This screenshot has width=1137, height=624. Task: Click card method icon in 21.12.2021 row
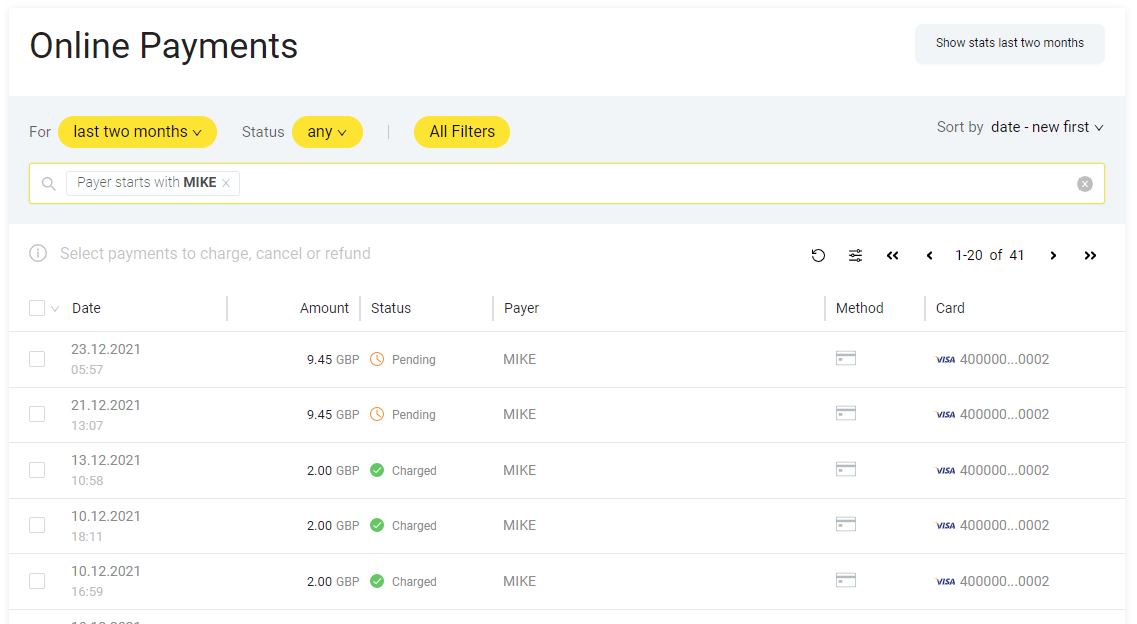[846, 413]
